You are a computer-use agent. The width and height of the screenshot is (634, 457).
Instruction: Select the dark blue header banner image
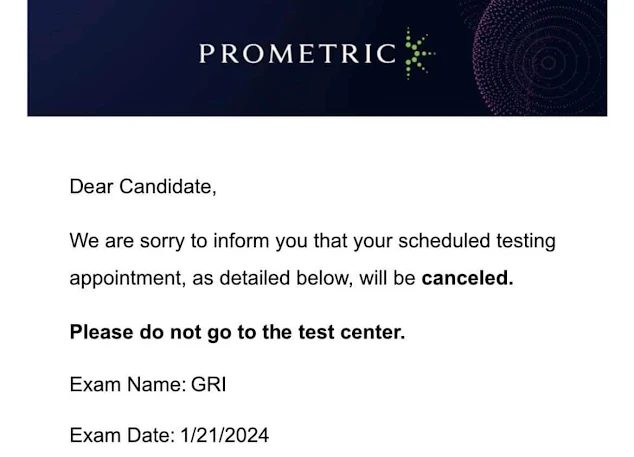[x=317, y=58]
